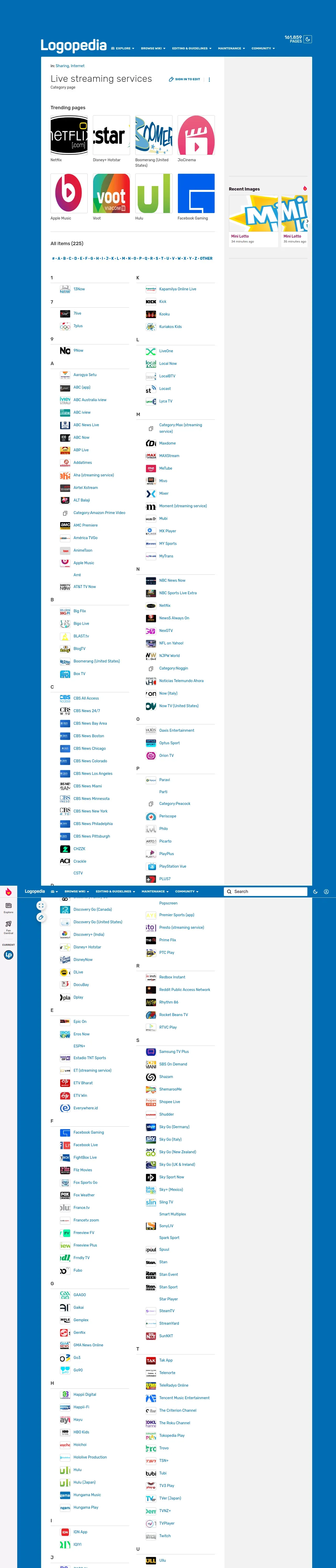Screen dimensions: 336x1568
Task: Click the Category:Peacock page icon
Action: [151, 804]
